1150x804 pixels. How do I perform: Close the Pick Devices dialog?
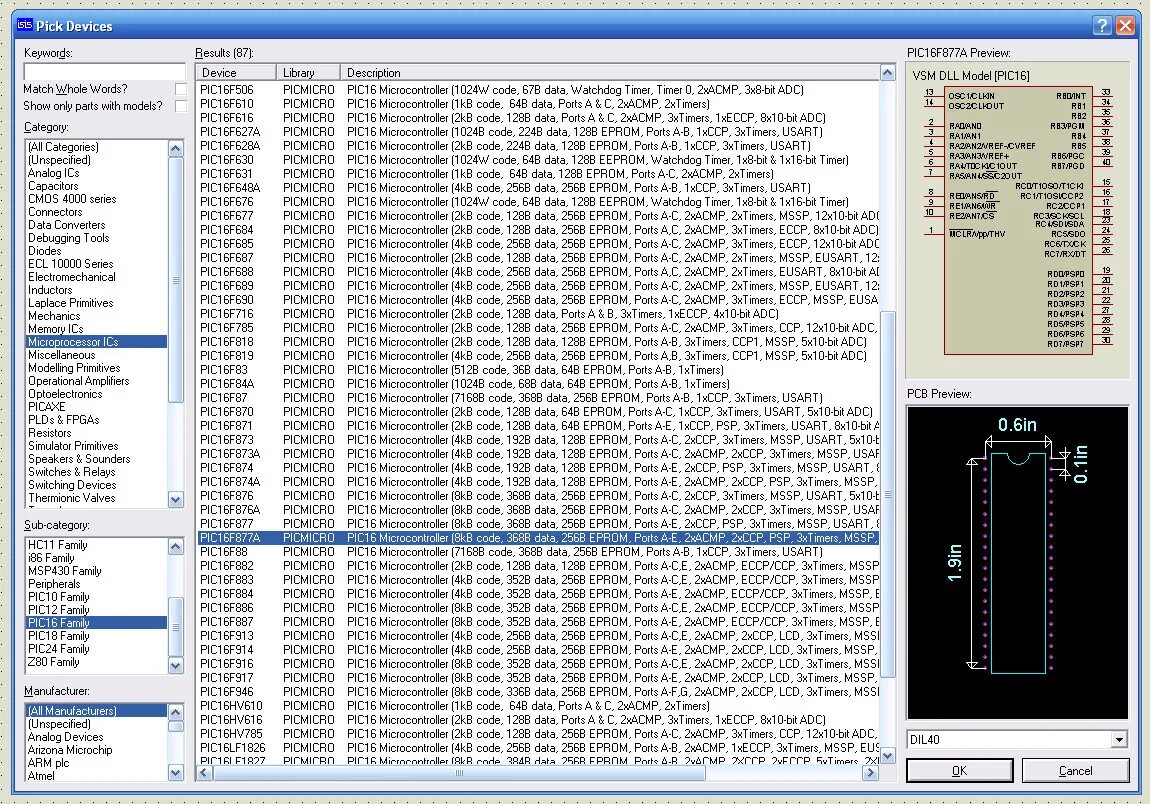(1125, 26)
